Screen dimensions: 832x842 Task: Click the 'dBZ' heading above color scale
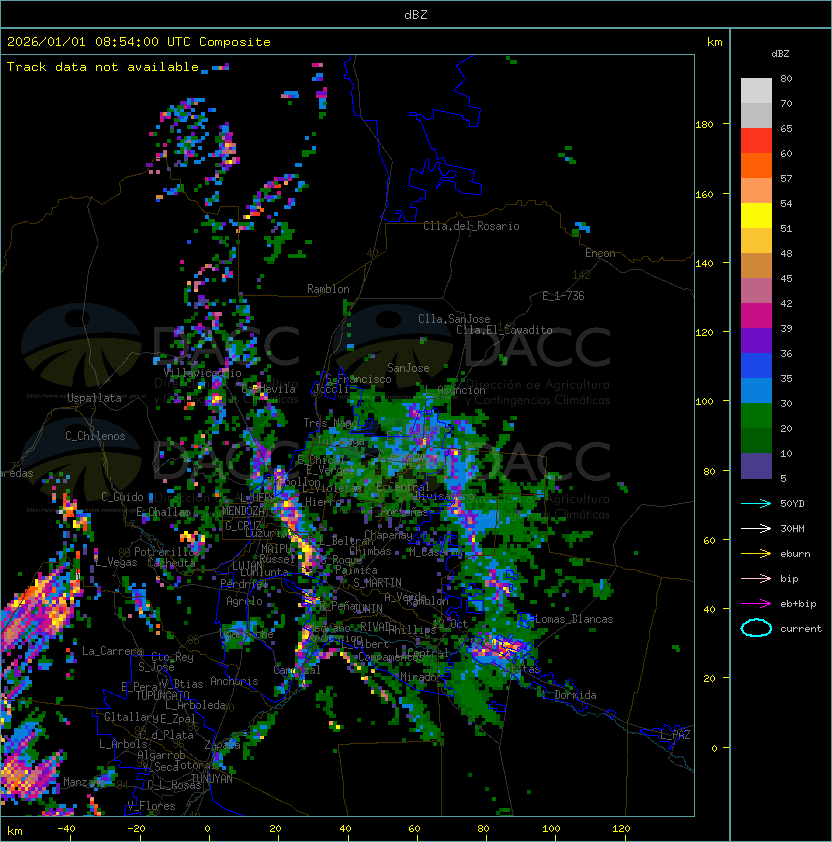click(780, 54)
